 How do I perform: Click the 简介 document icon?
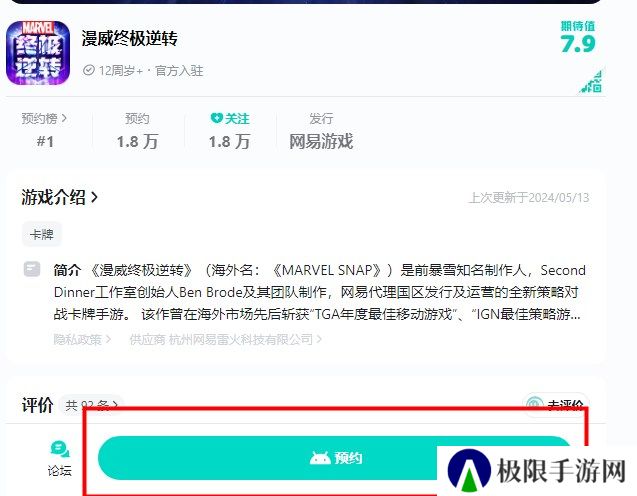(32, 269)
